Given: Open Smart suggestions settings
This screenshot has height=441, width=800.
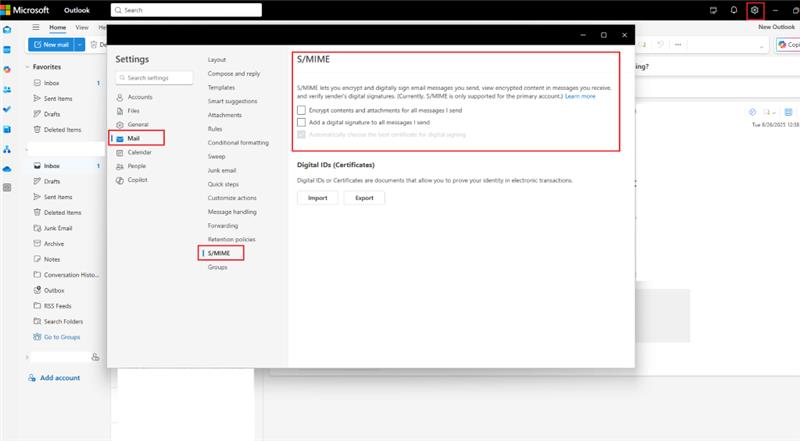Looking at the screenshot, I should (233, 101).
